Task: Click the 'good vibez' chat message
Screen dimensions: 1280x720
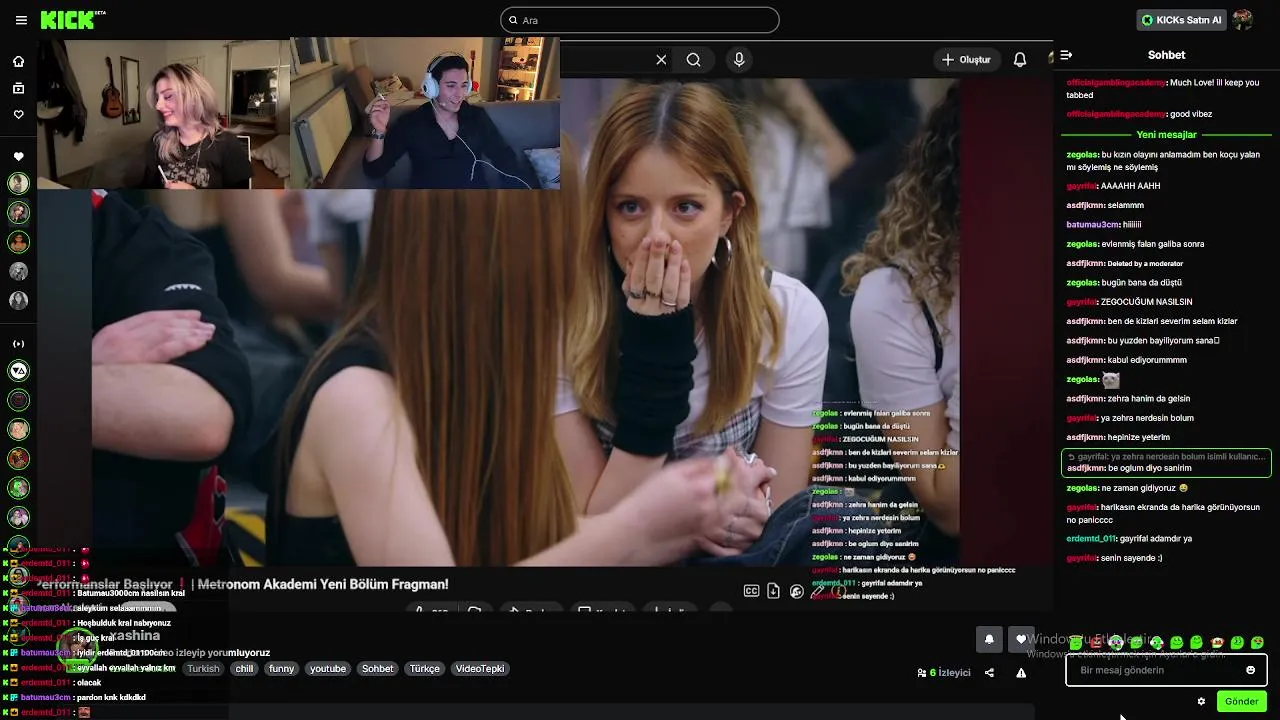Action: [1190, 114]
